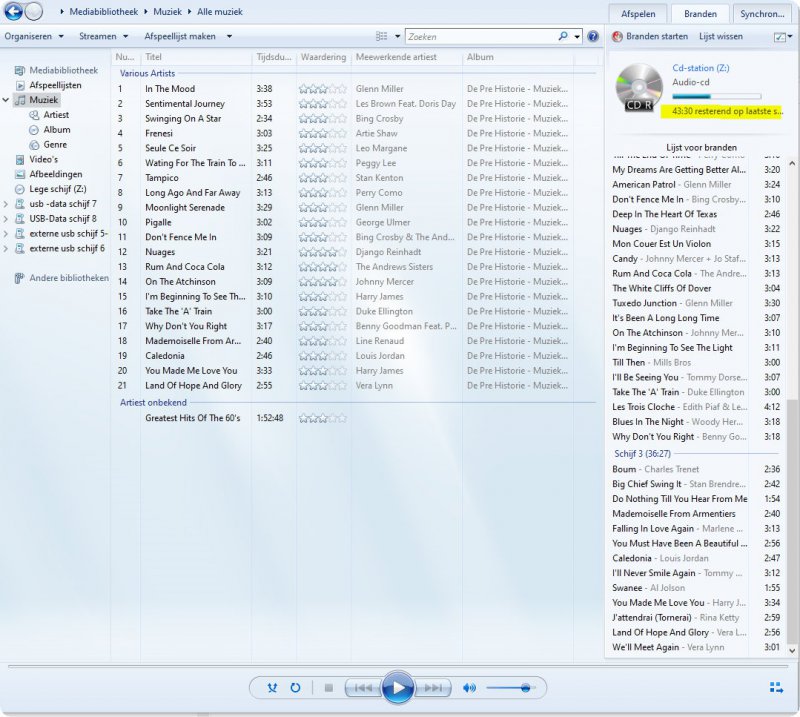Go to the previous track

tap(362, 688)
